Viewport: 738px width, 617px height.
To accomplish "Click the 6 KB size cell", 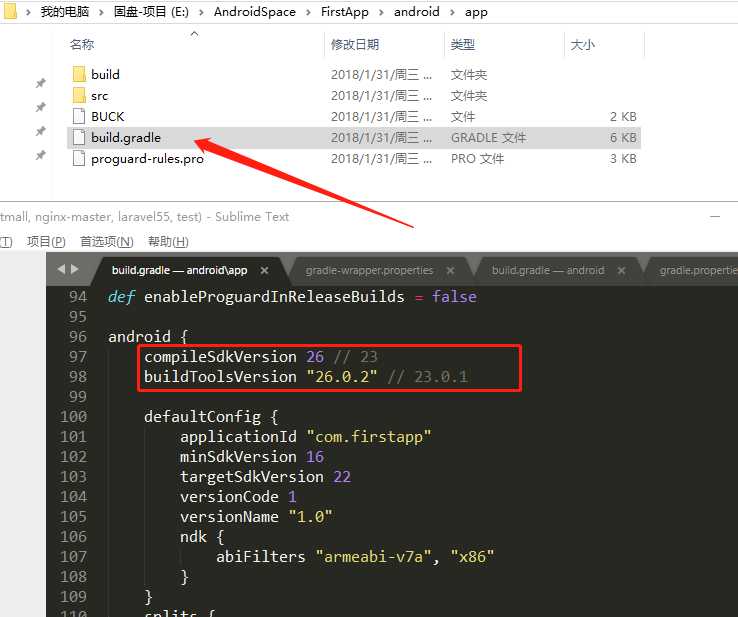I will (x=623, y=137).
